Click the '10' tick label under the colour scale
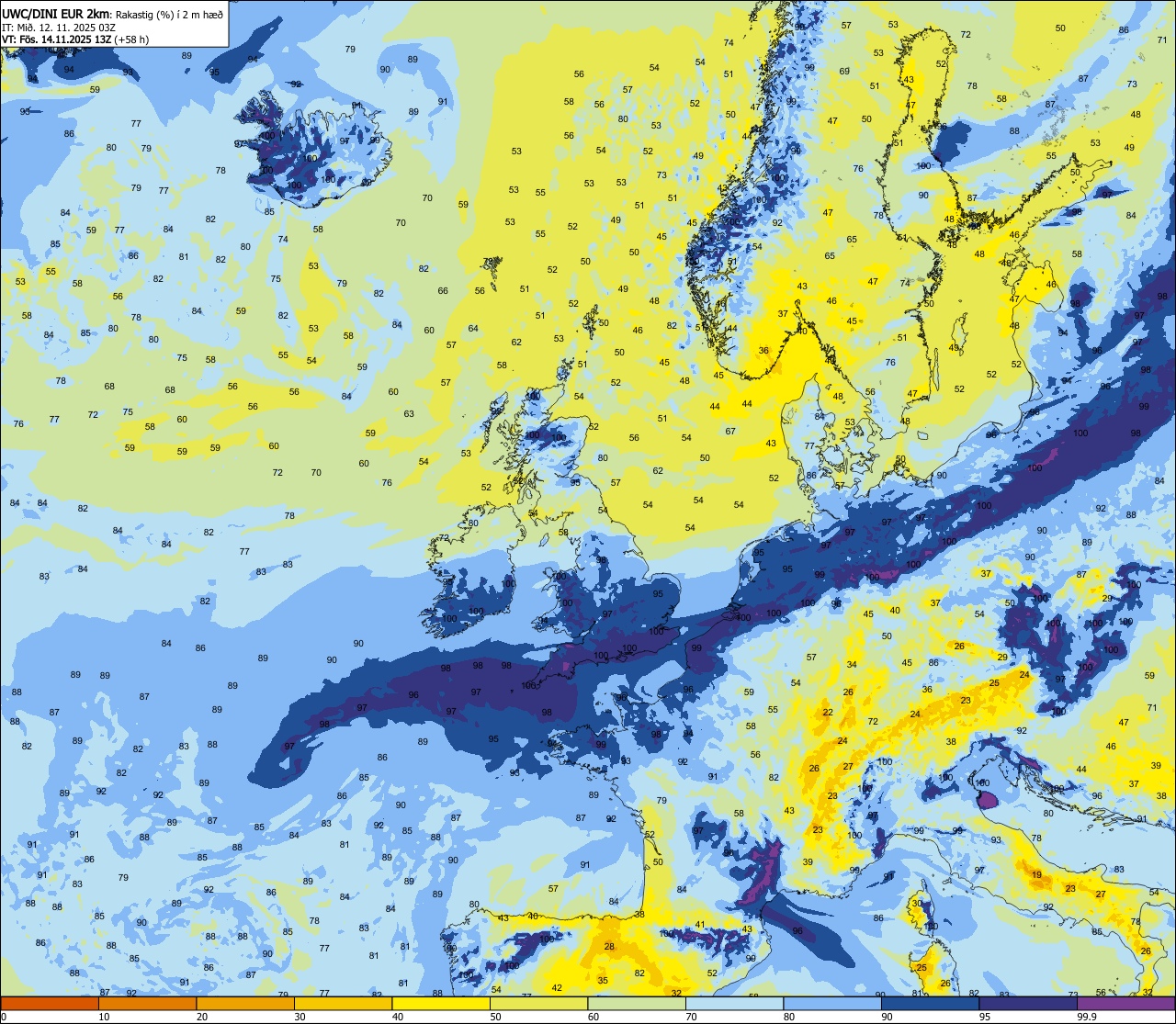Screen dimensions: 1176x1024 (x=105, y=1017)
